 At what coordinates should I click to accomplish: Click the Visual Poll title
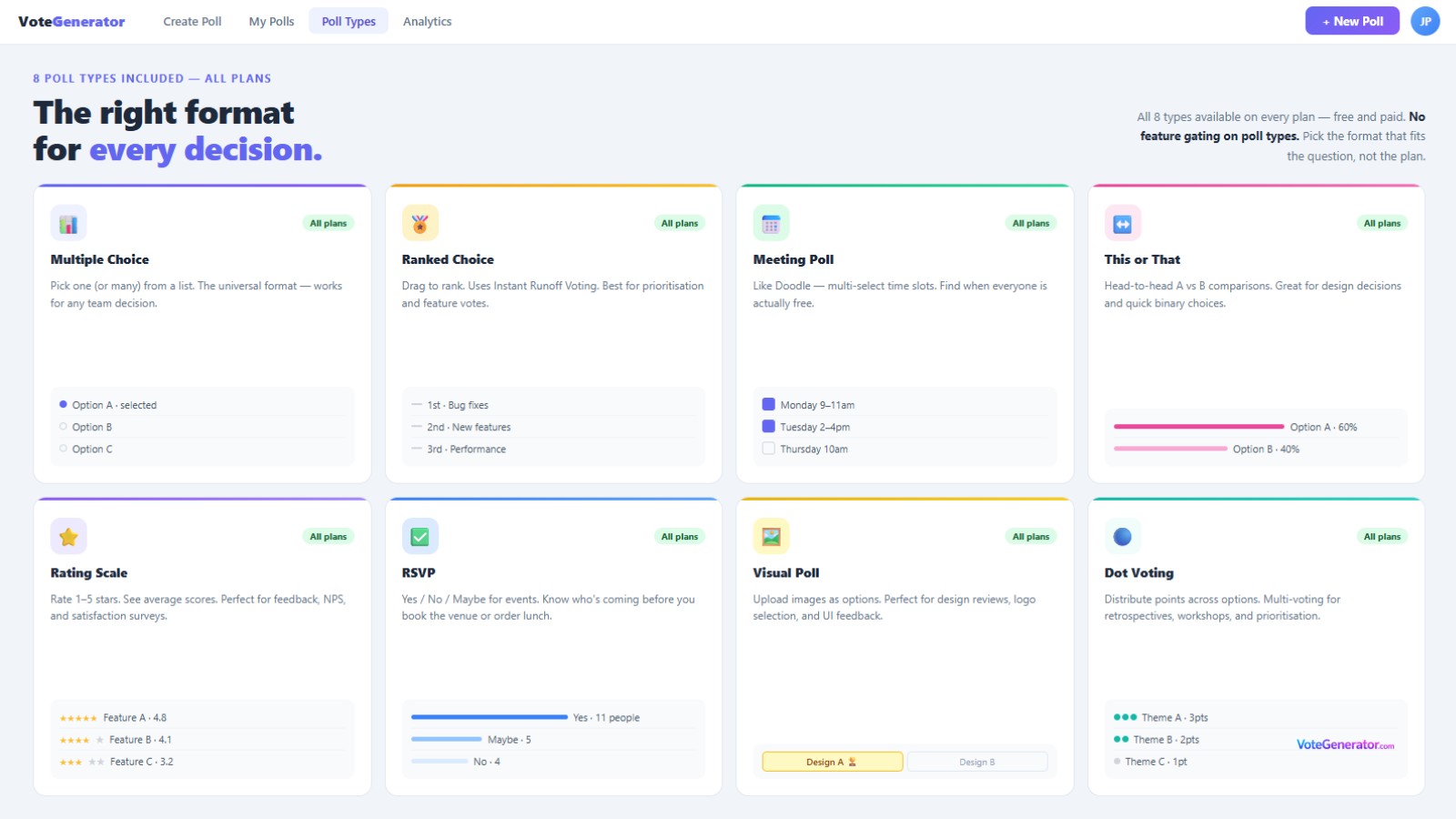(786, 572)
